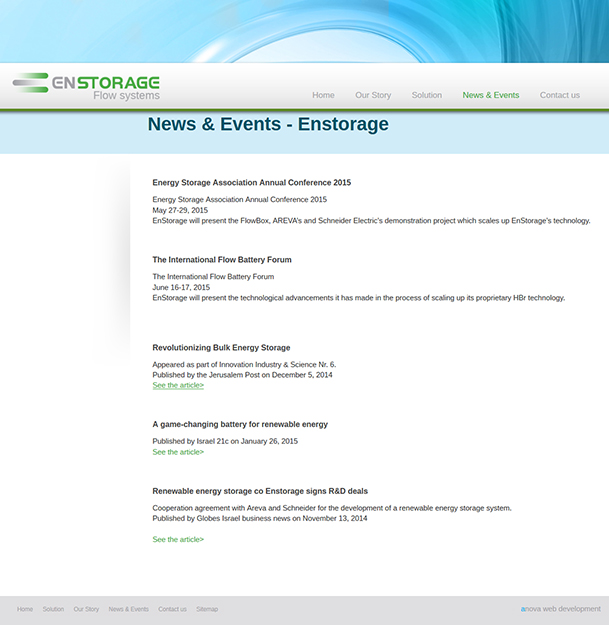Screen dimensions: 609x625
Task: Follow article link under A game-changing battery
Action: tap(178, 452)
